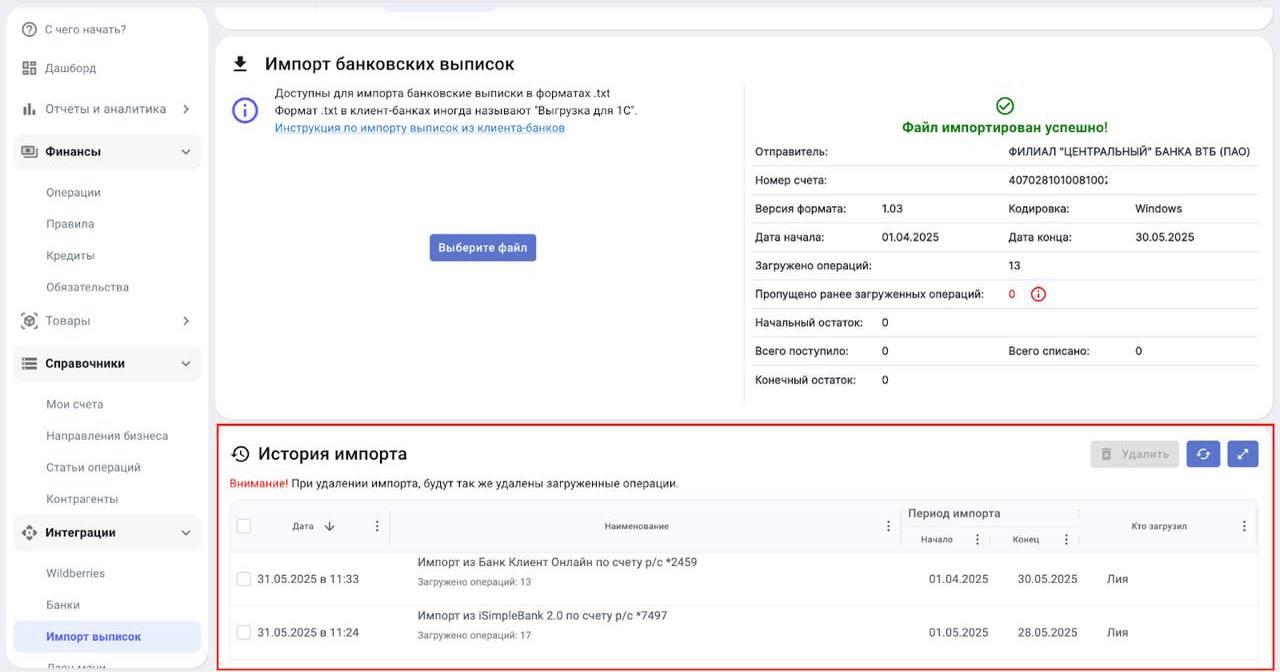Go to Контрагенты in the sidebar
Viewport: 1280px width, 672px height.
(x=82, y=499)
